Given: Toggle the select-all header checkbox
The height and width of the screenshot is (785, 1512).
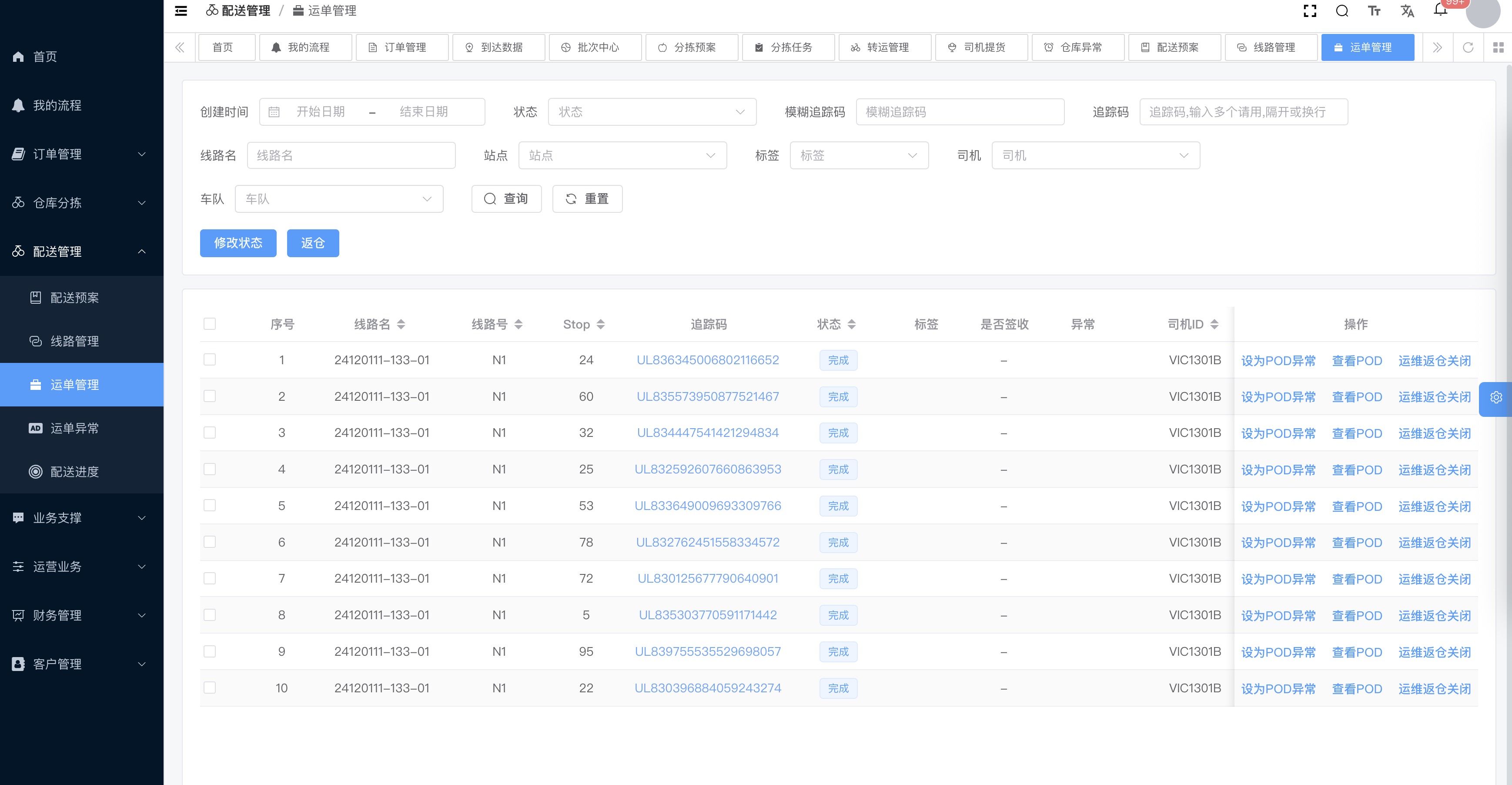Looking at the screenshot, I should (x=210, y=324).
